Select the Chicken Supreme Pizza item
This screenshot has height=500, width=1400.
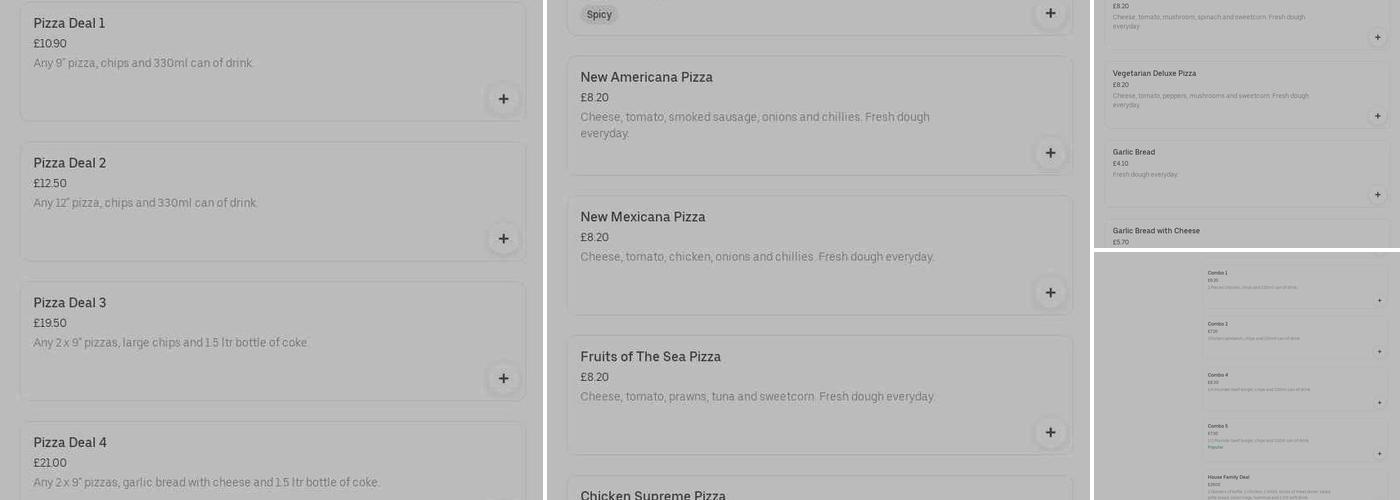[653, 495]
